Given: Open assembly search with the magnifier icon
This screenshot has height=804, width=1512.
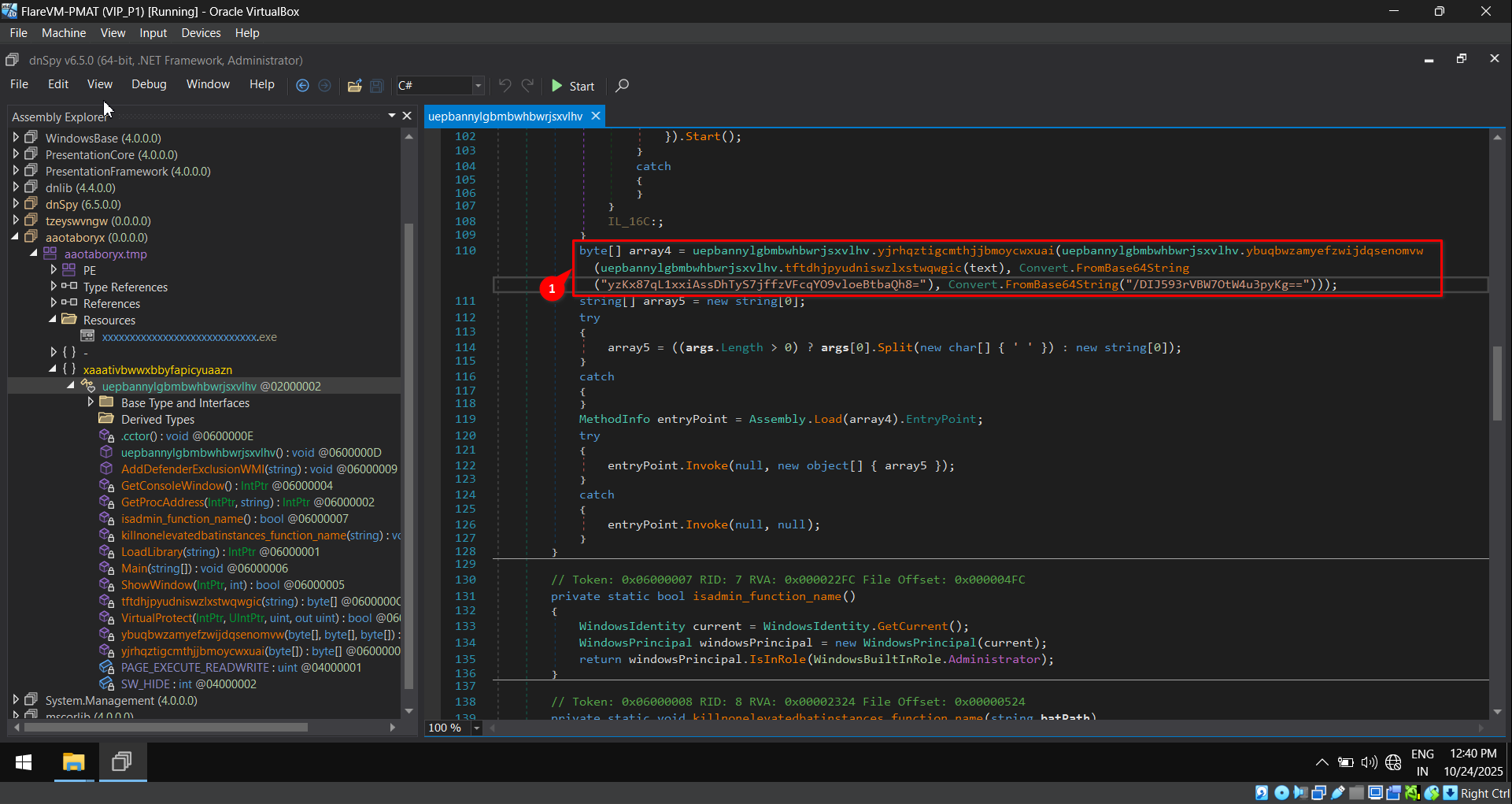Looking at the screenshot, I should coord(622,85).
